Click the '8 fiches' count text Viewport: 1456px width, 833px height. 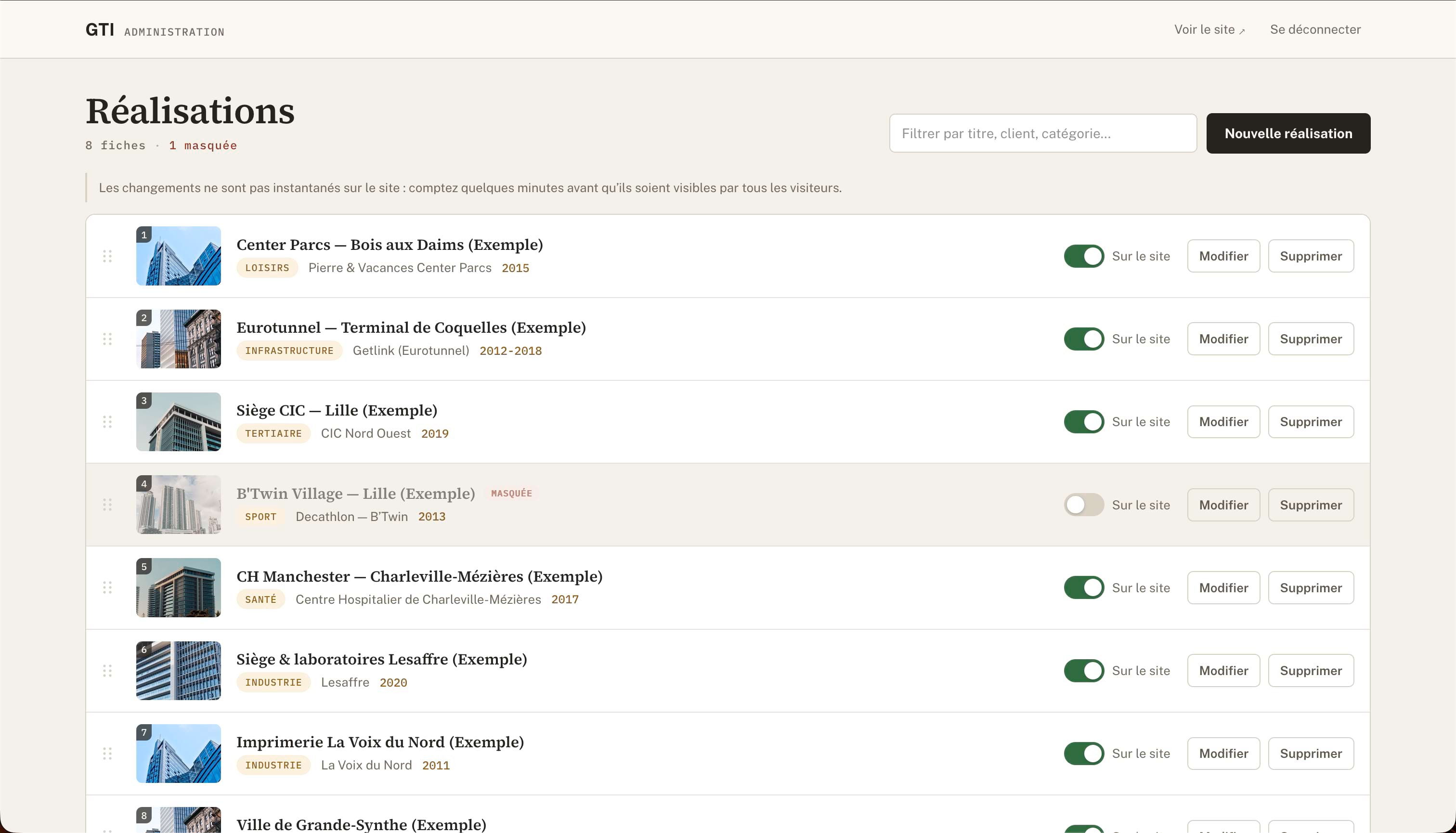(116, 145)
